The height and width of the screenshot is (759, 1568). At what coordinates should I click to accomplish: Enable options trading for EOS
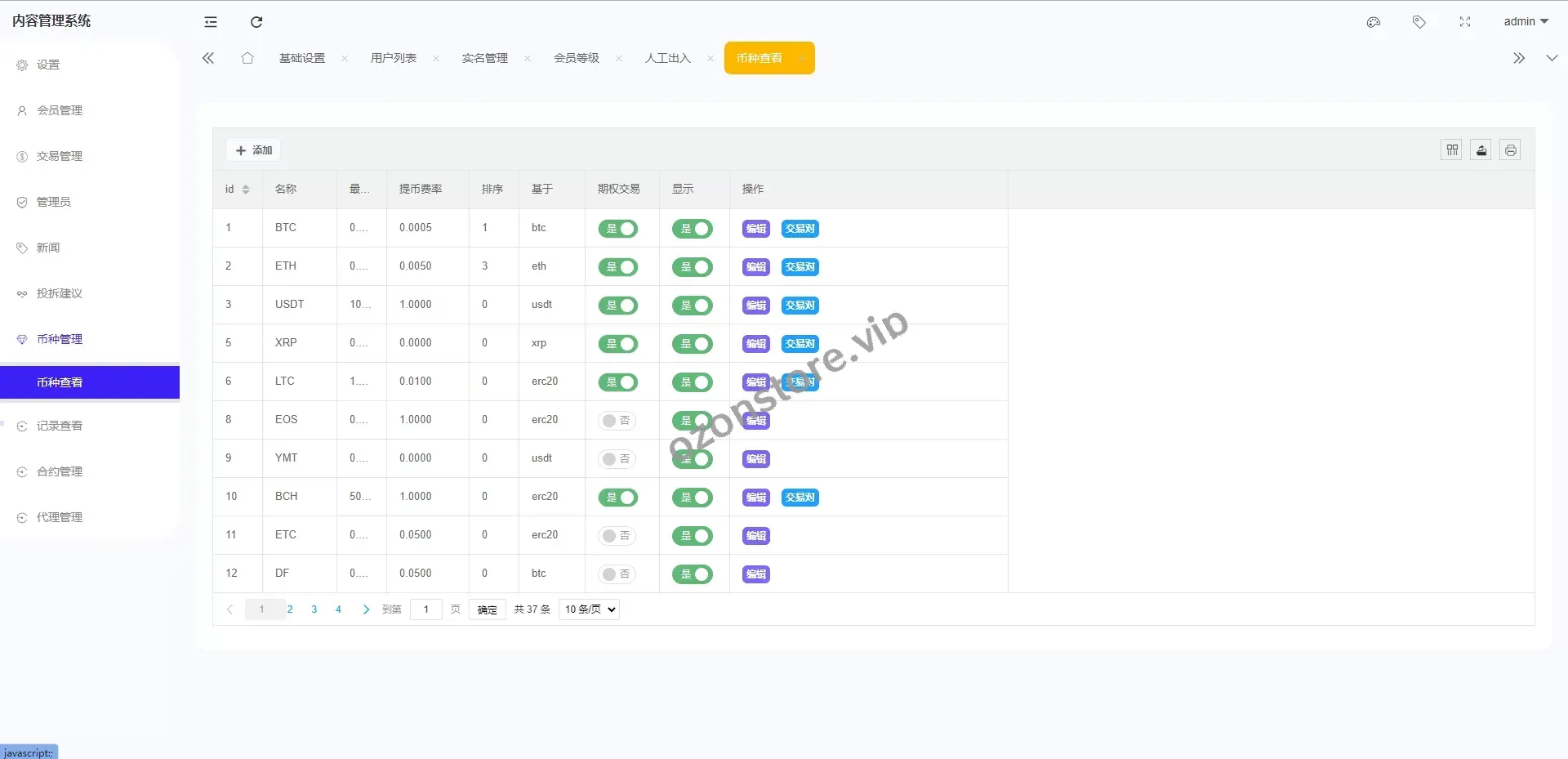point(617,421)
